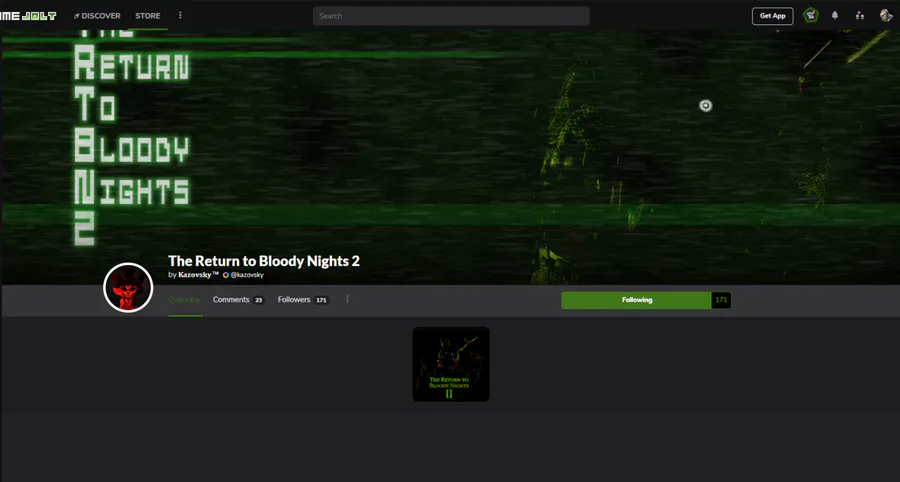Viewport: 900px width, 482px height.
Task: Click the 171 follower count beside Following
Action: pos(721,300)
